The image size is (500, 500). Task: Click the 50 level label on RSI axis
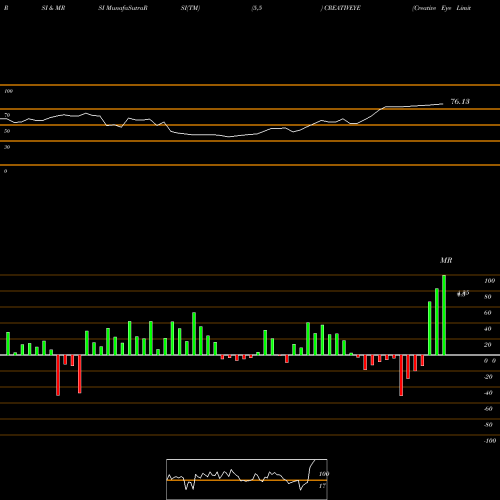(7, 131)
